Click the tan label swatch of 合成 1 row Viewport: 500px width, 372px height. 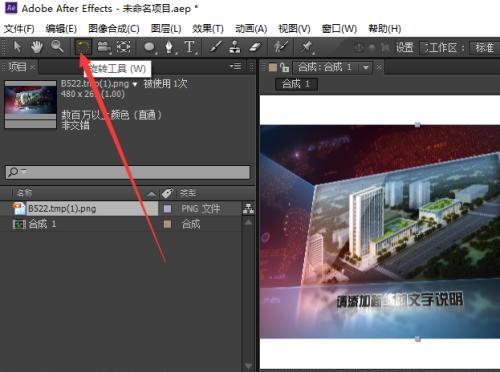(x=168, y=224)
